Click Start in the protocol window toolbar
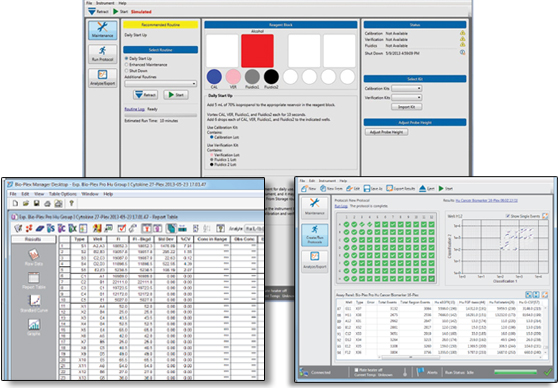This screenshot has width=558, height=388. (x=446, y=188)
